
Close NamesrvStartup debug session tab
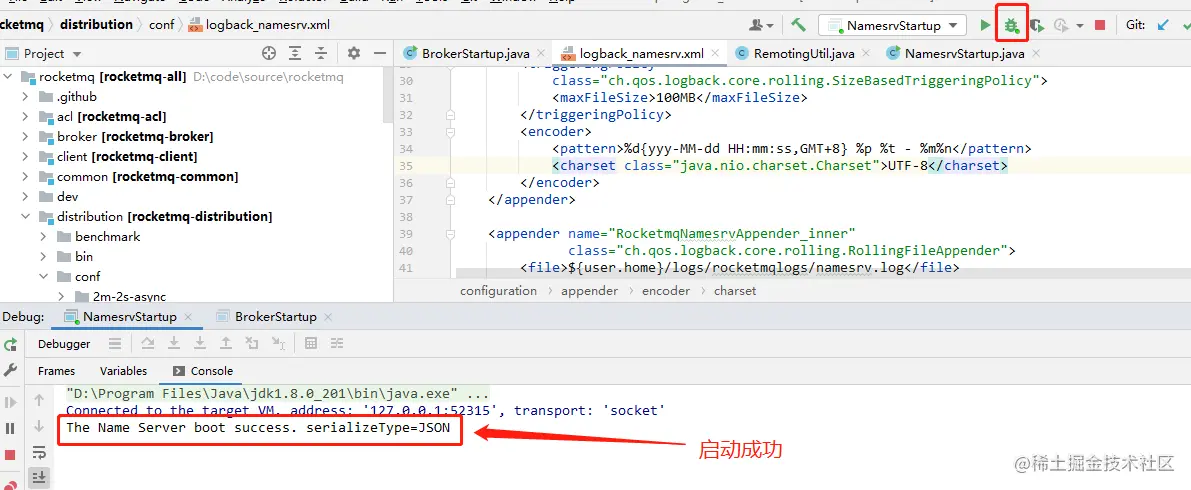click(188, 317)
